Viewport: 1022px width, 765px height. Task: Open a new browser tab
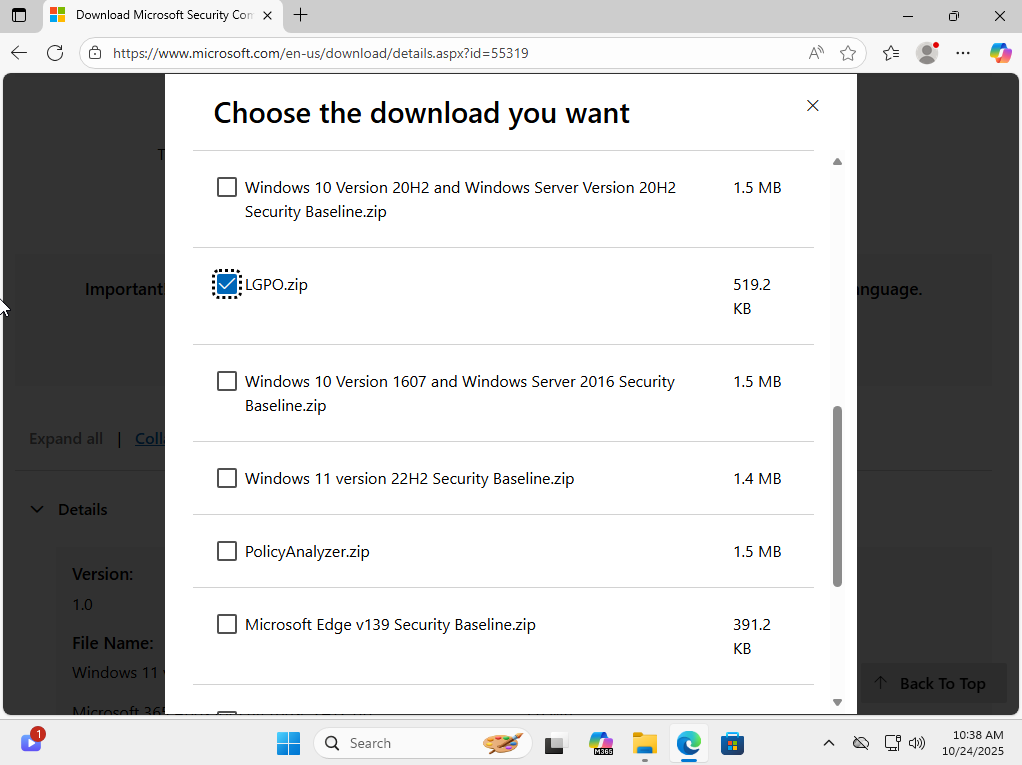coord(300,15)
